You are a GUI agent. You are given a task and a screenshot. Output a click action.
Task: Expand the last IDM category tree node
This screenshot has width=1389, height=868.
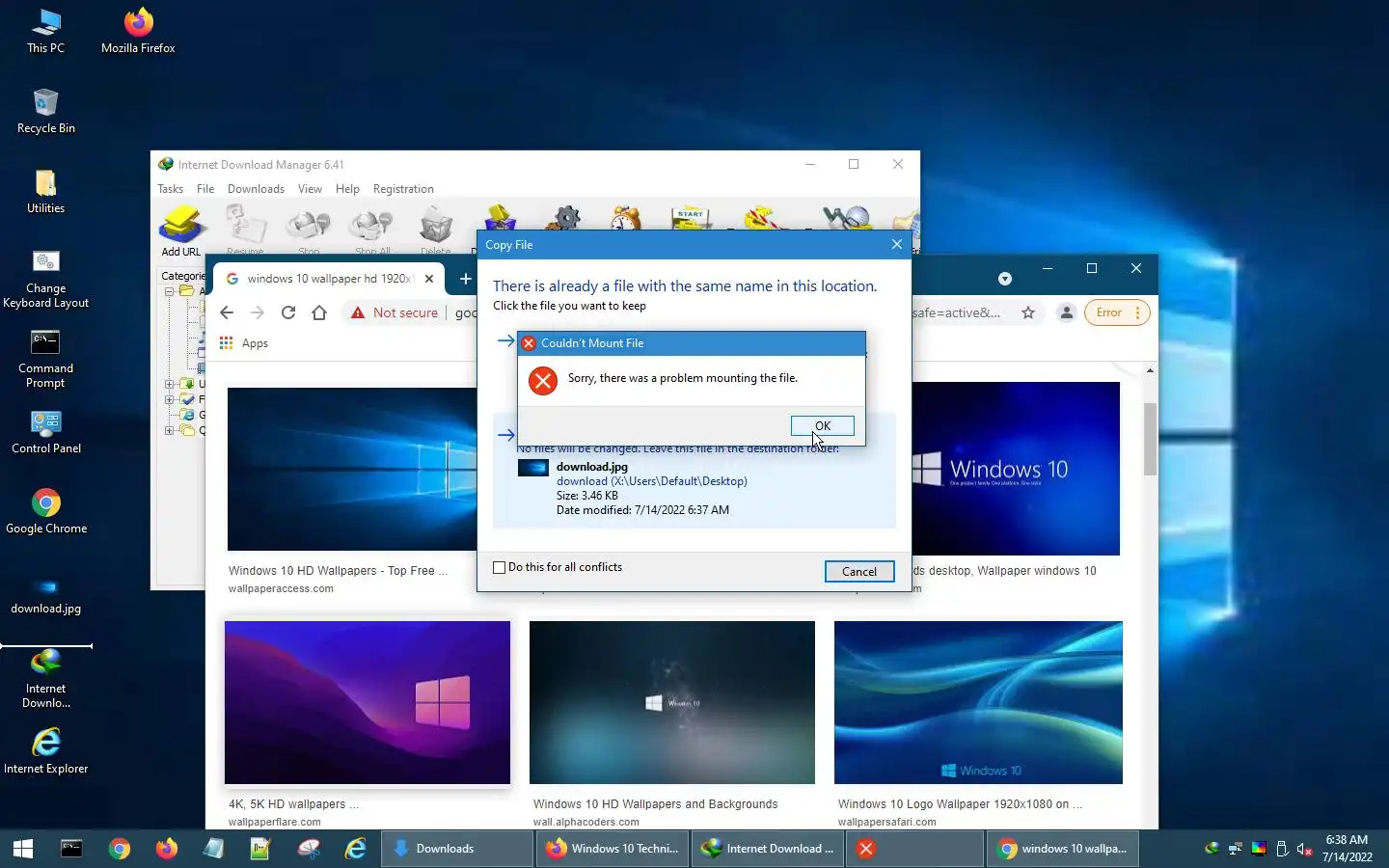pos(169,430)
